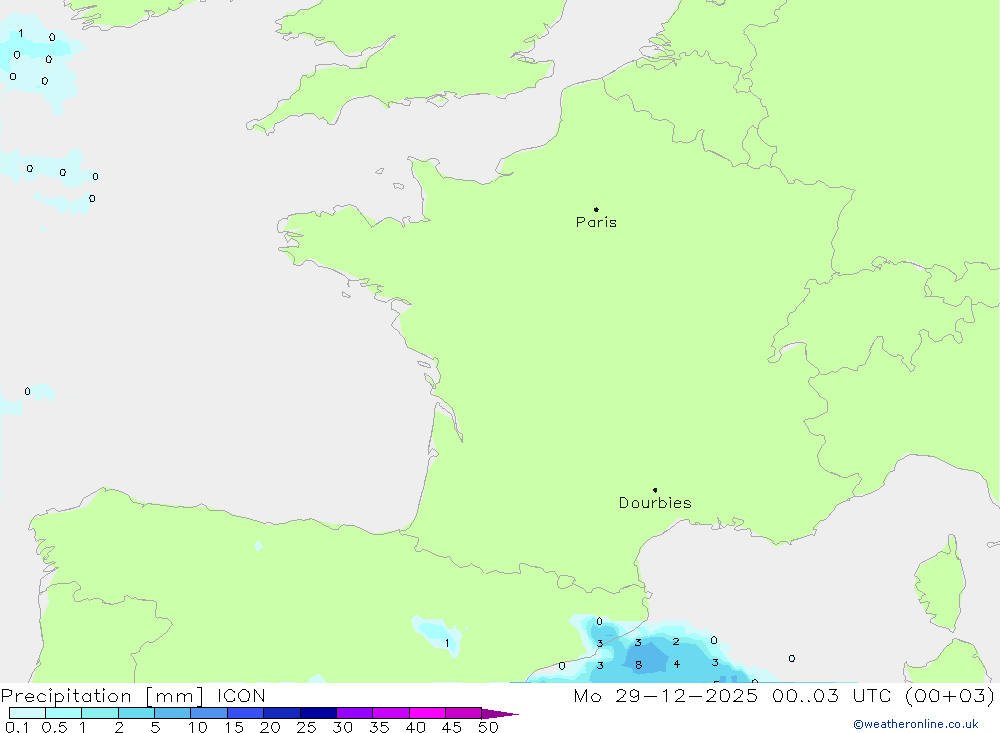Select the 25 to 30 mm legend swatch

[318, 713]
